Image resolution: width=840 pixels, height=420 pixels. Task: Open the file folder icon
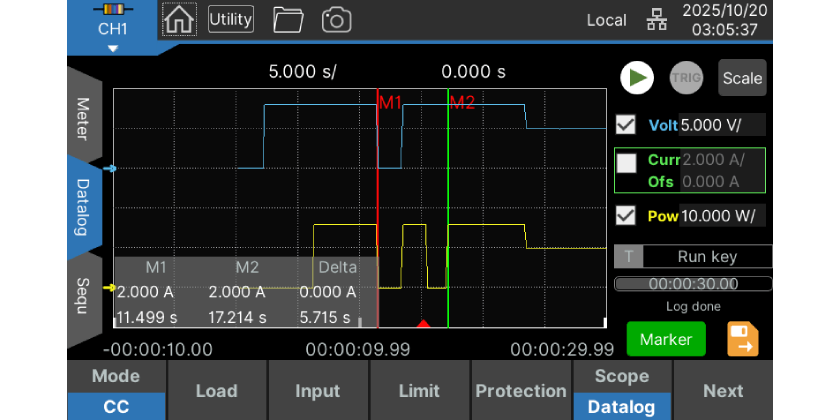[288, 19]
